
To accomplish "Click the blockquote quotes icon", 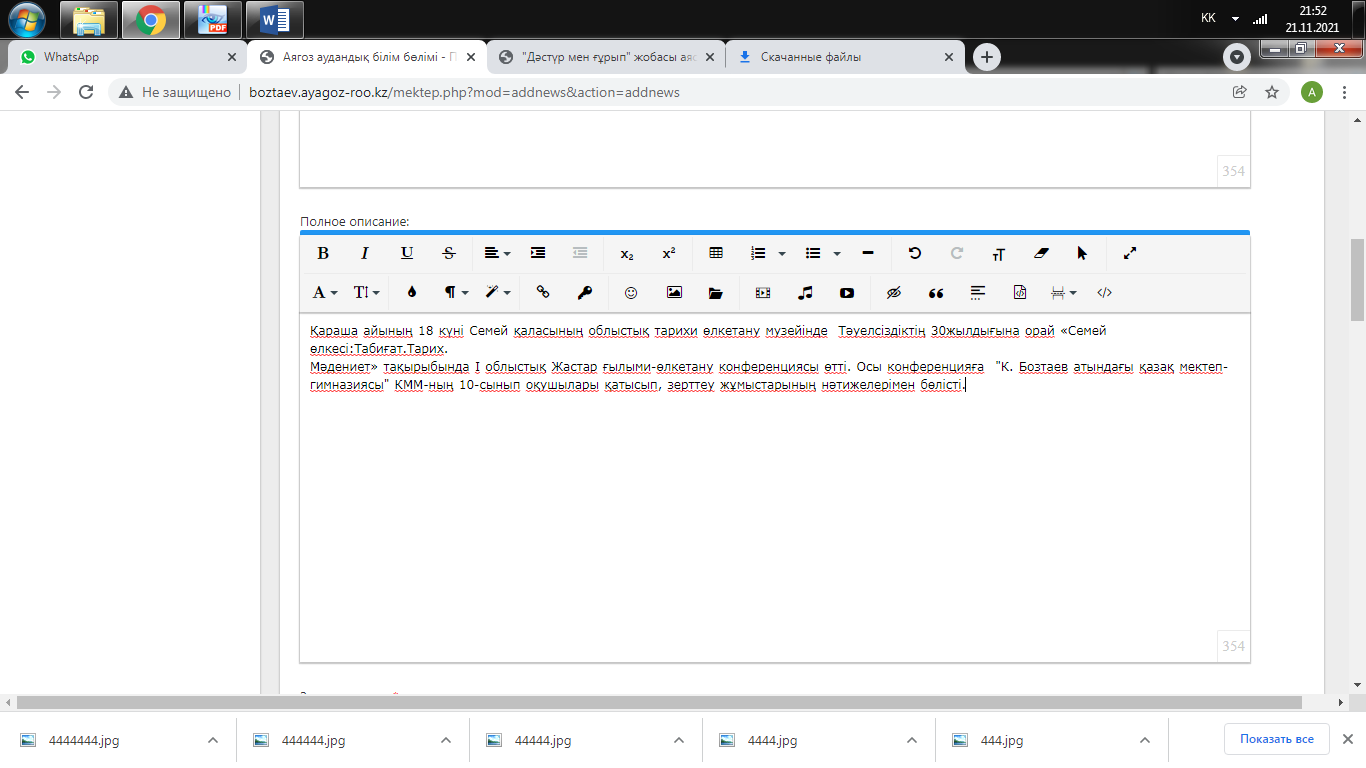I will tap(936, 293).
